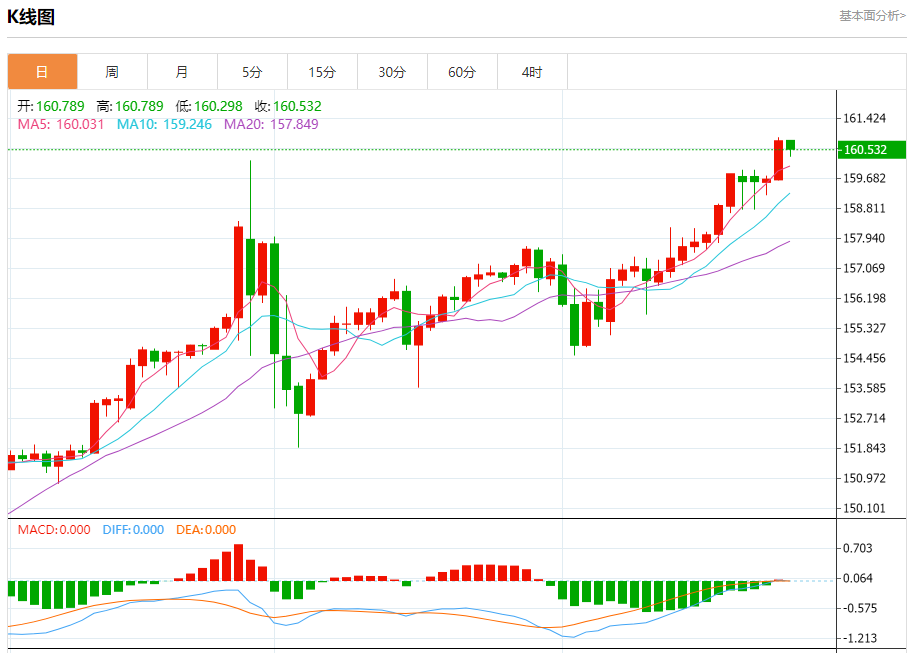
Task: Click the 157.069 price axis label
Action: (864, 269)
